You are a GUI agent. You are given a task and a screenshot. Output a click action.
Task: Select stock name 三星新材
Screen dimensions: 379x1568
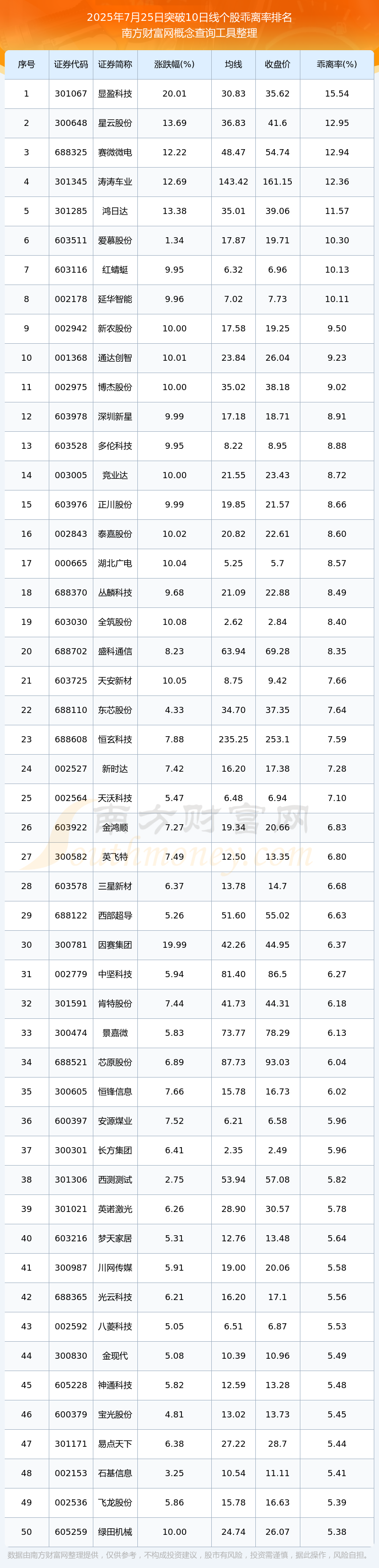[x=115, y=886]
